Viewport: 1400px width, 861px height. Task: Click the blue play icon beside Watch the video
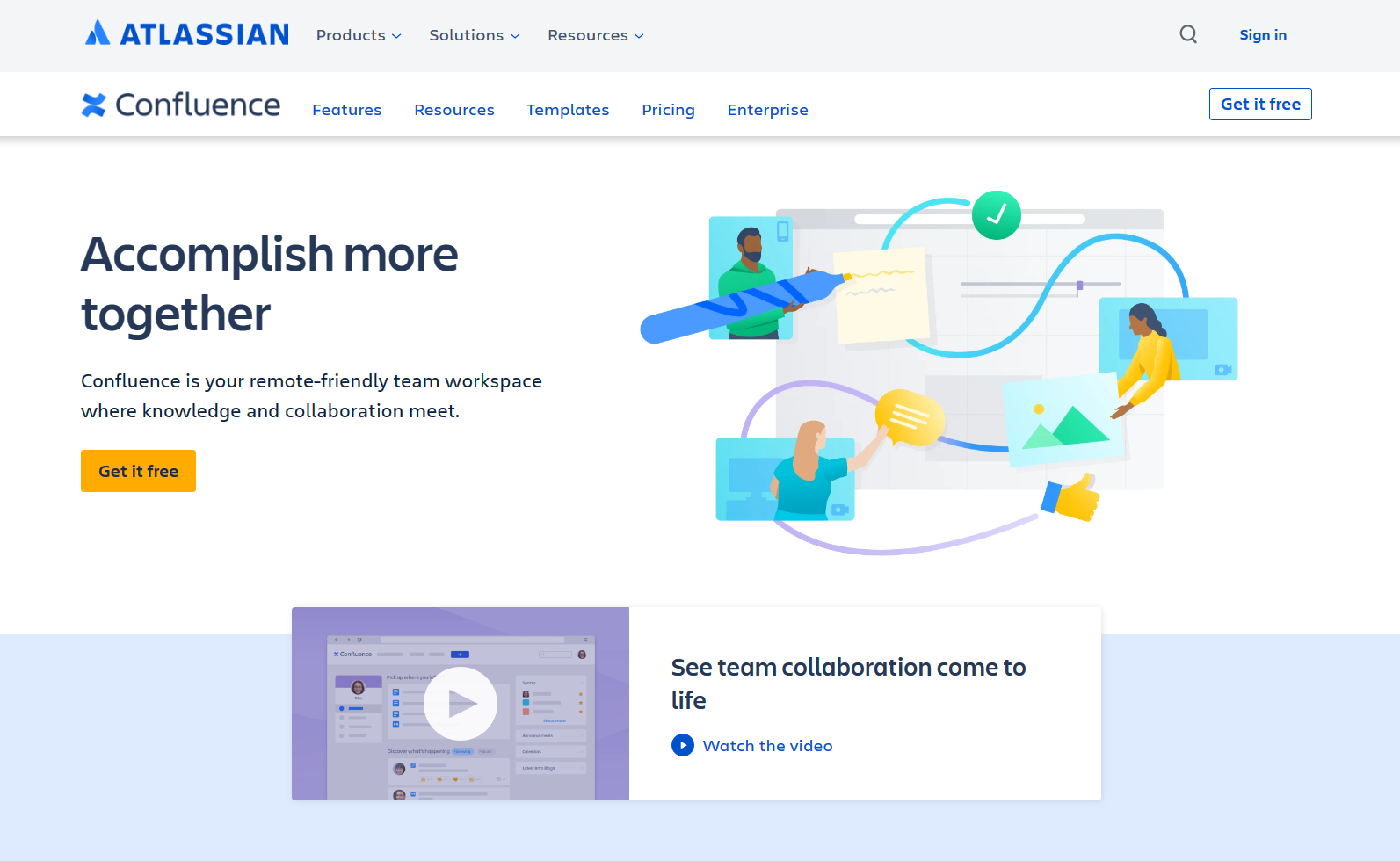(x=683, y=745)
